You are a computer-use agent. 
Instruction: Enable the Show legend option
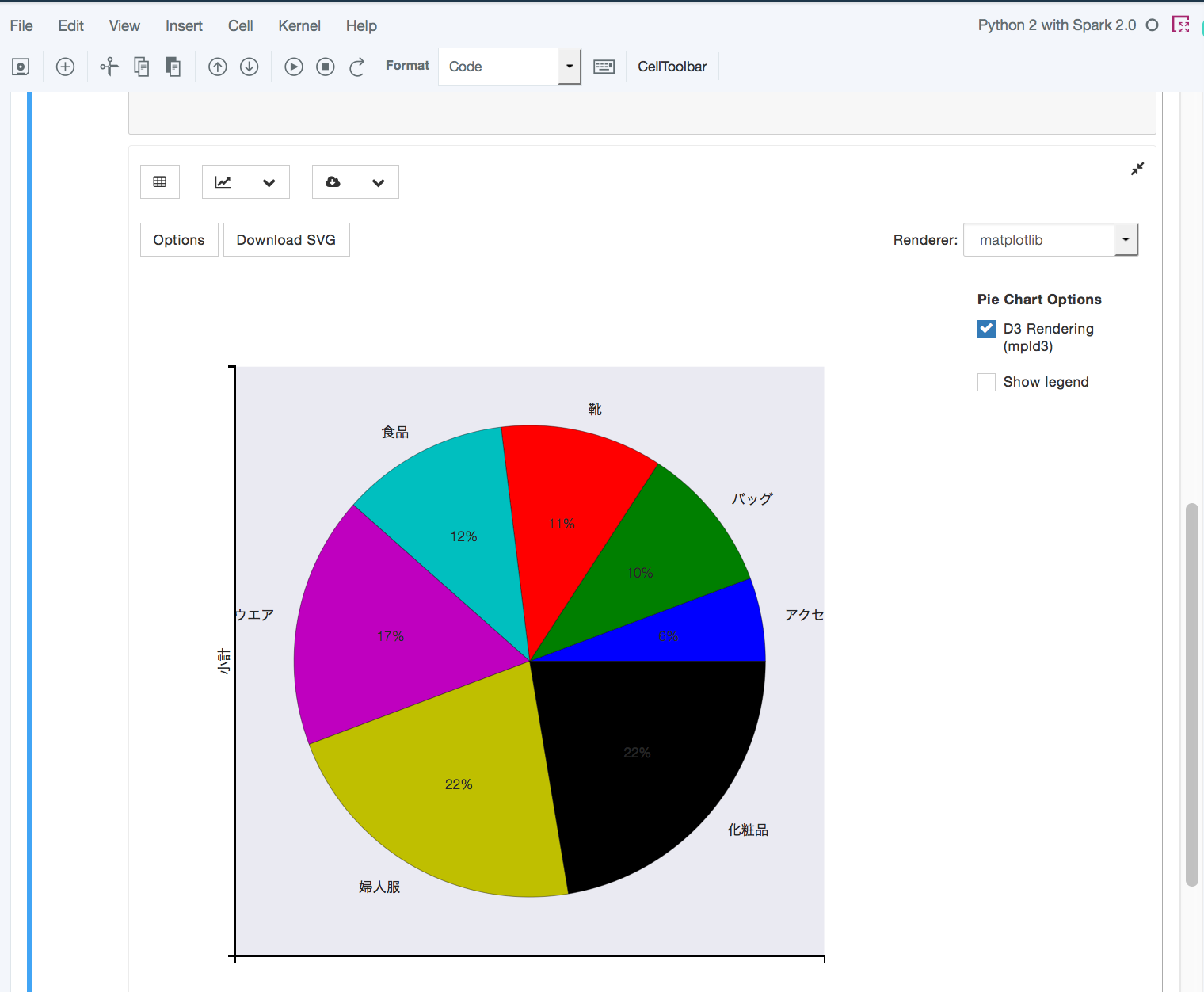(986, 381)
